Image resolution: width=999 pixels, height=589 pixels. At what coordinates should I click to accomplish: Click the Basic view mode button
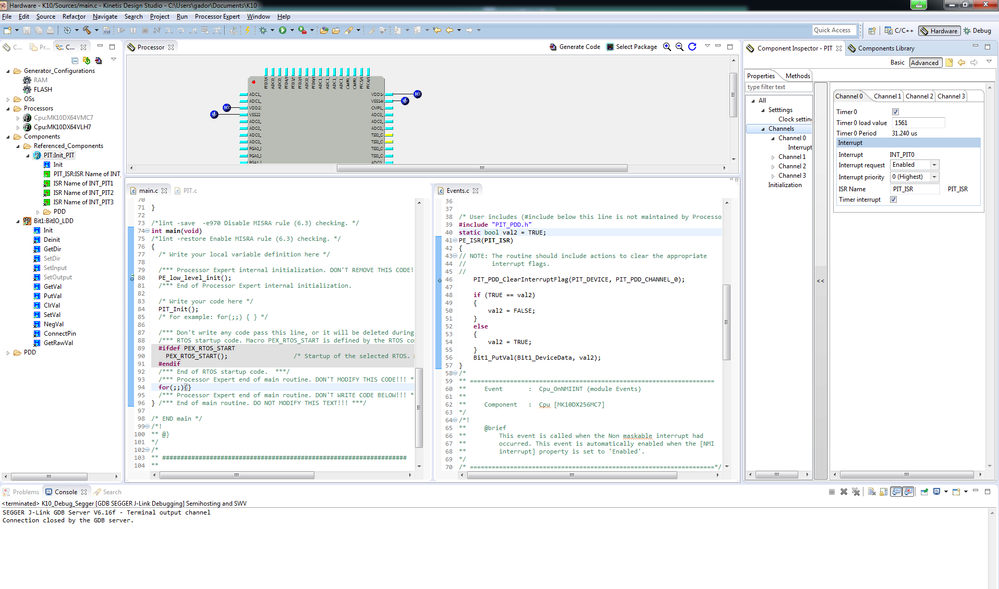point(898,63)
